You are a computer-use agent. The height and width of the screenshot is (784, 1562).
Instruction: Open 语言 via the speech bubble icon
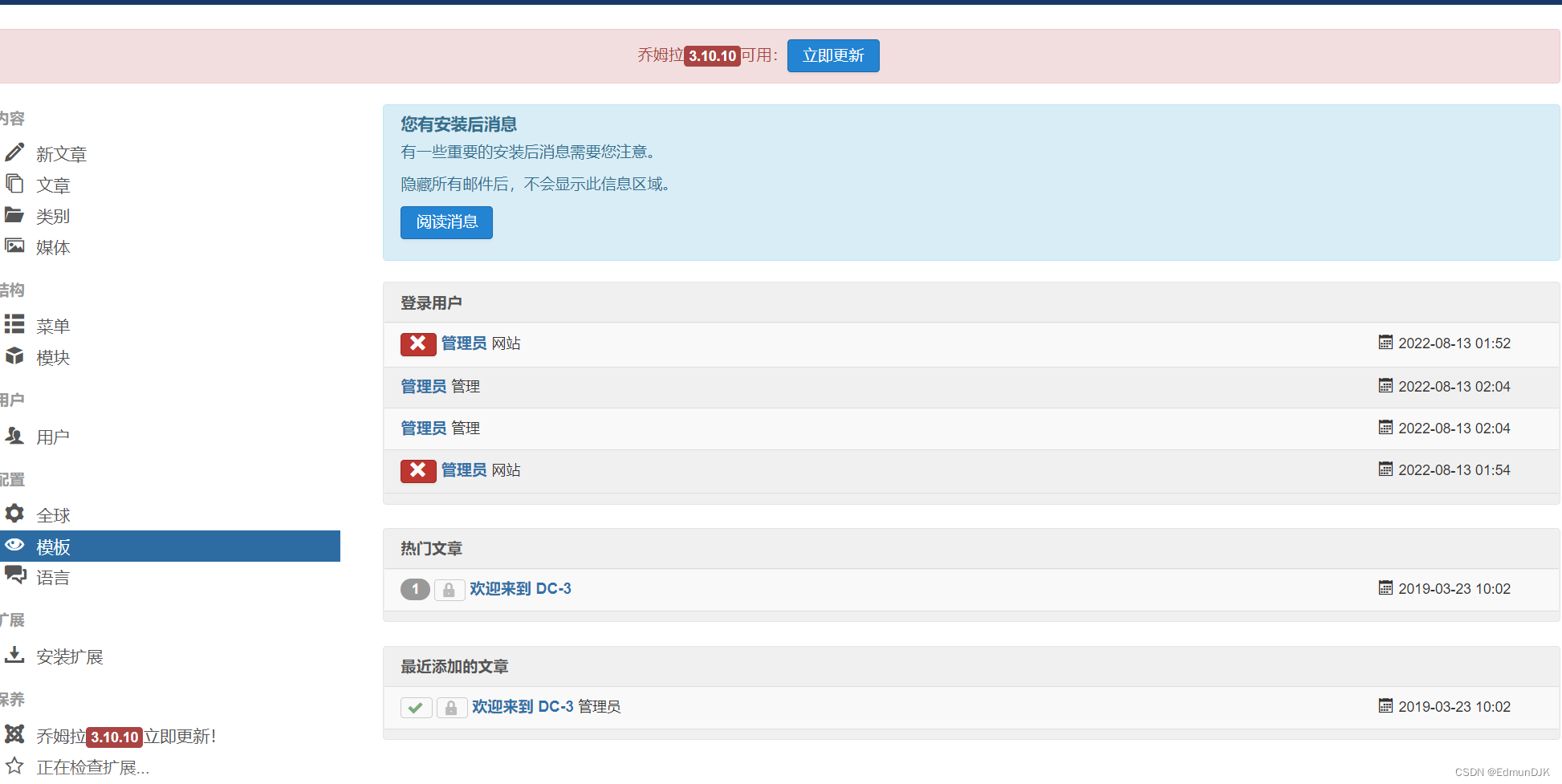14,575
